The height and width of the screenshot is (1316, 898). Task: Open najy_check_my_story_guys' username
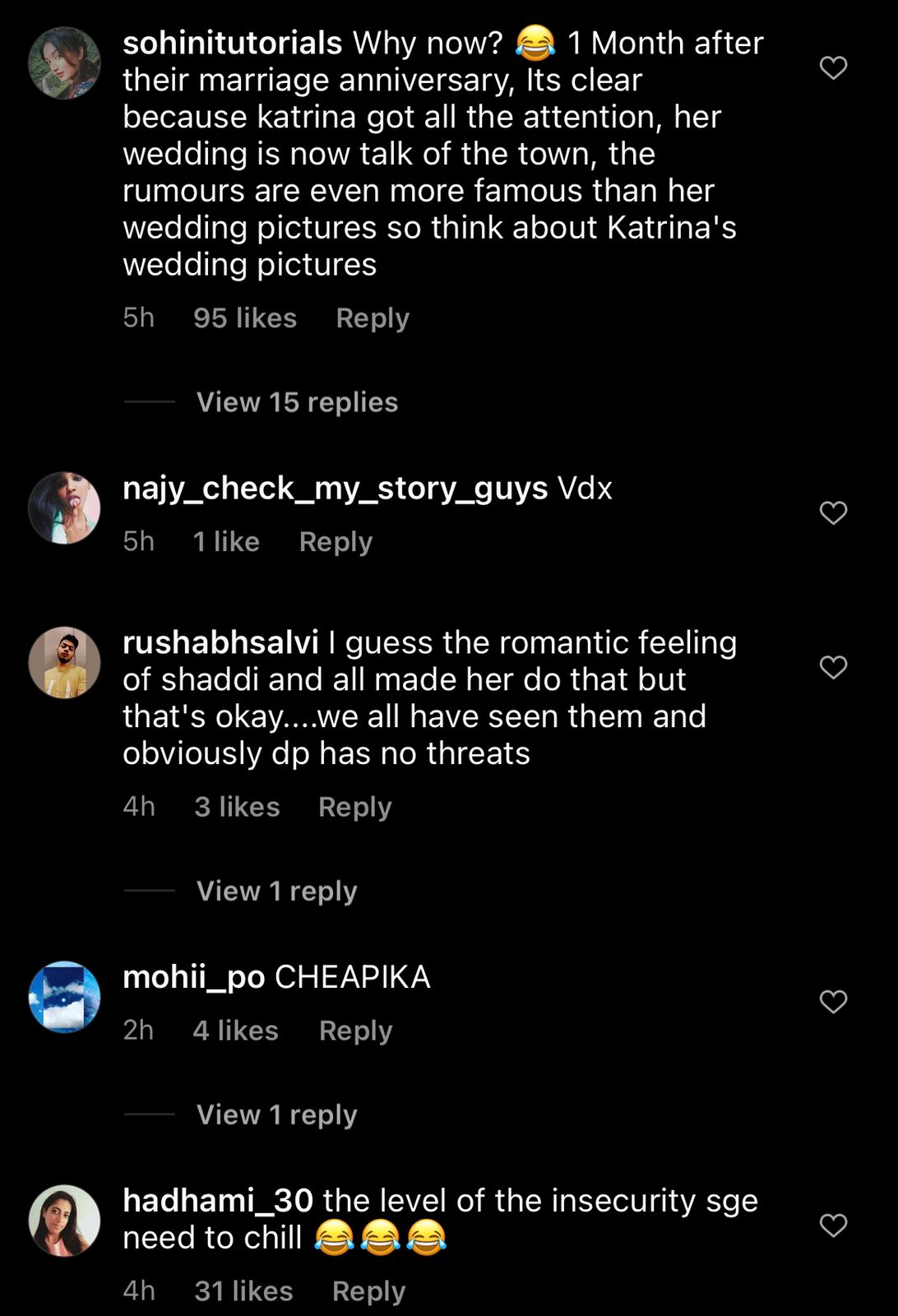[x=333, y=488]
